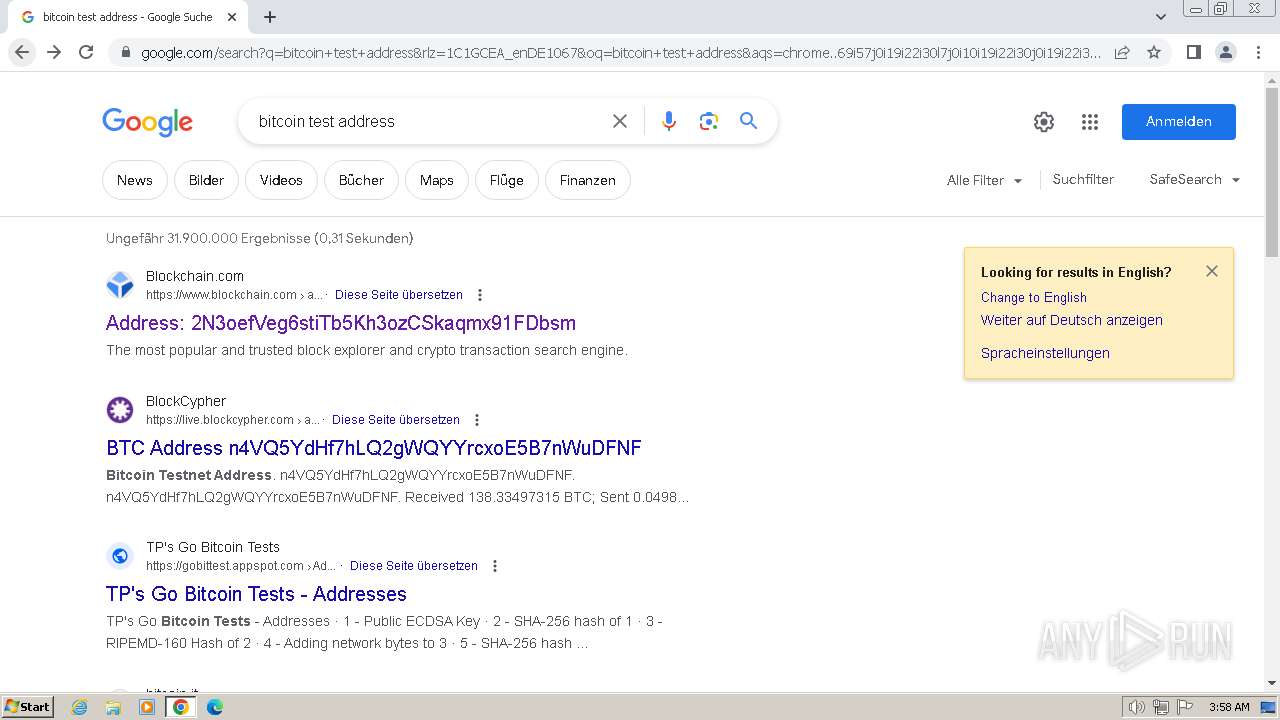Image resolution: width=1280 pixels, height=720 pixels.
Task: Select the Bilder filter tab
Action: 206,180
